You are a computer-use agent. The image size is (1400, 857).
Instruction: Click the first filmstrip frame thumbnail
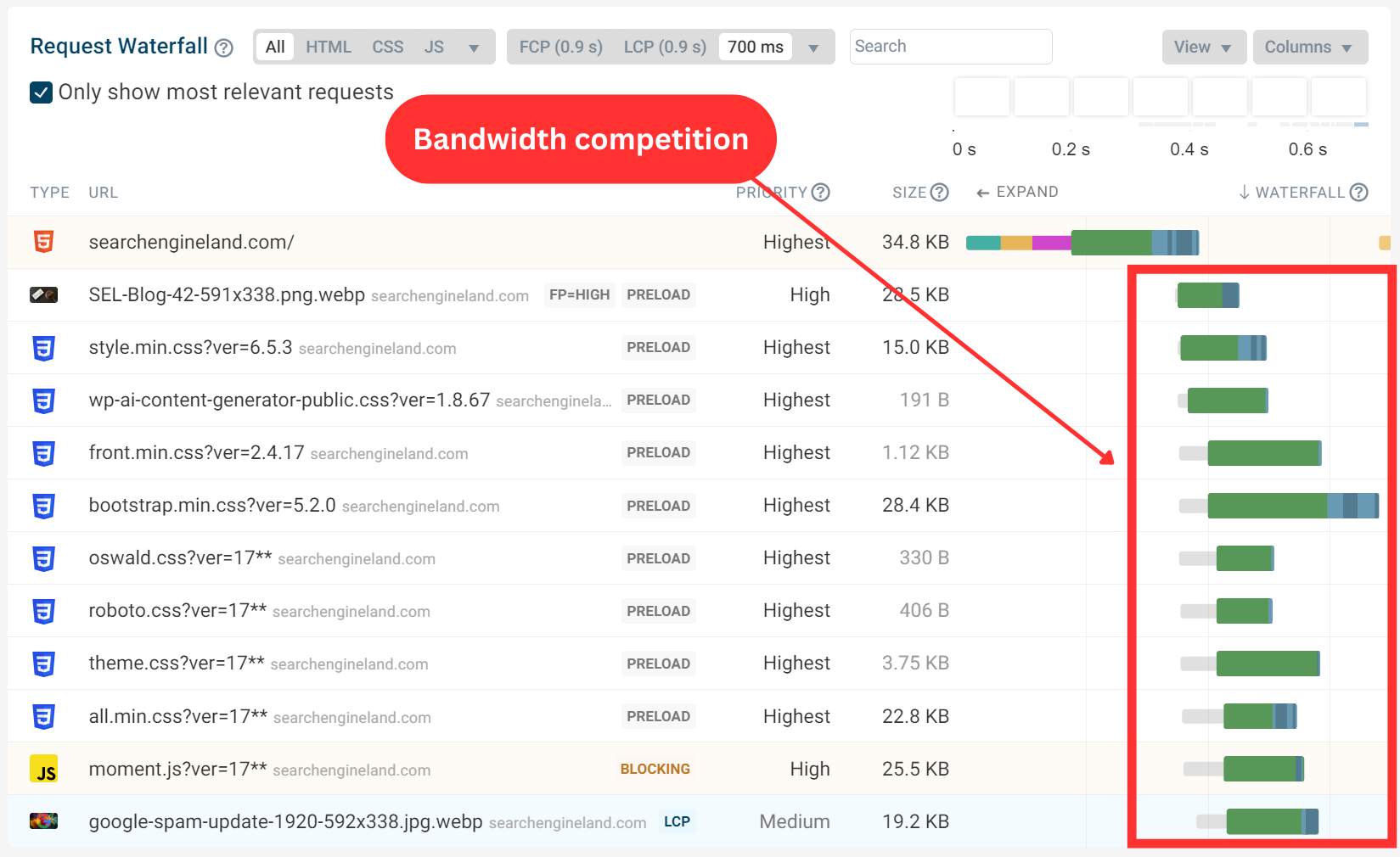pos(982,97)
